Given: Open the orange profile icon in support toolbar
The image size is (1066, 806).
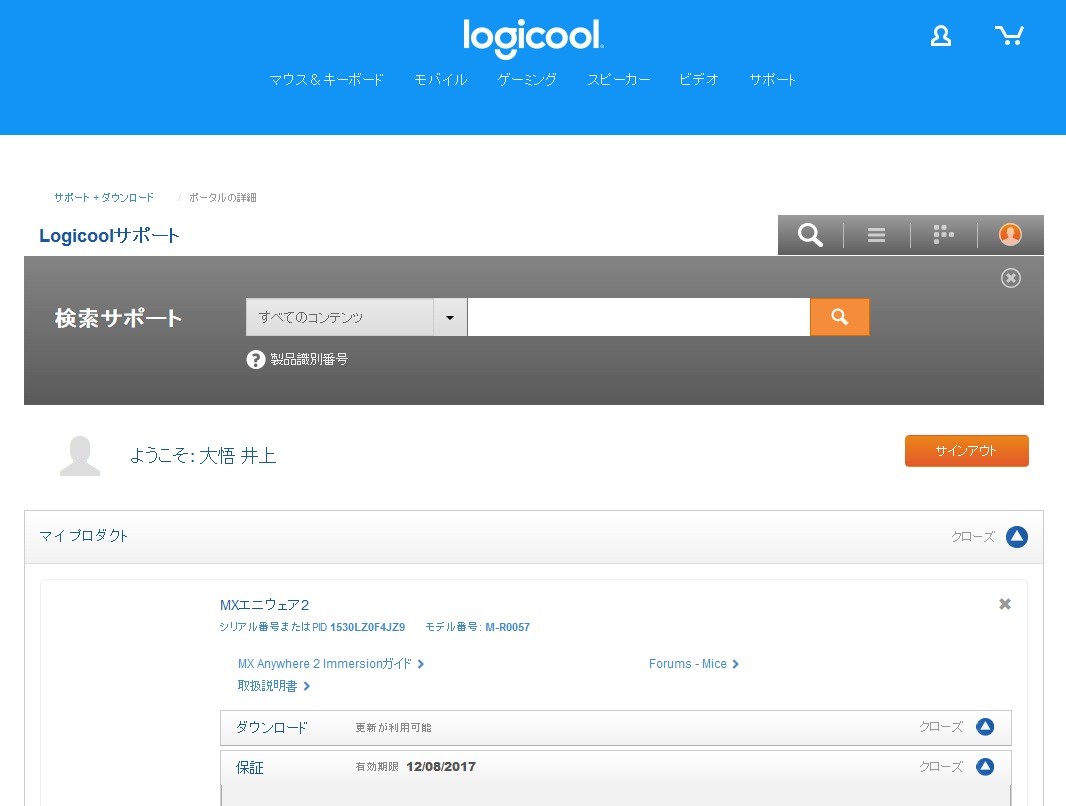Looking at the screenshot, I should point(1010,234).
